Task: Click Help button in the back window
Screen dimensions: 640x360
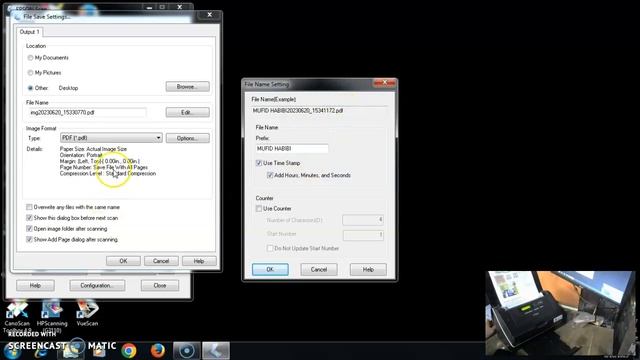Action: pos(35,285)
